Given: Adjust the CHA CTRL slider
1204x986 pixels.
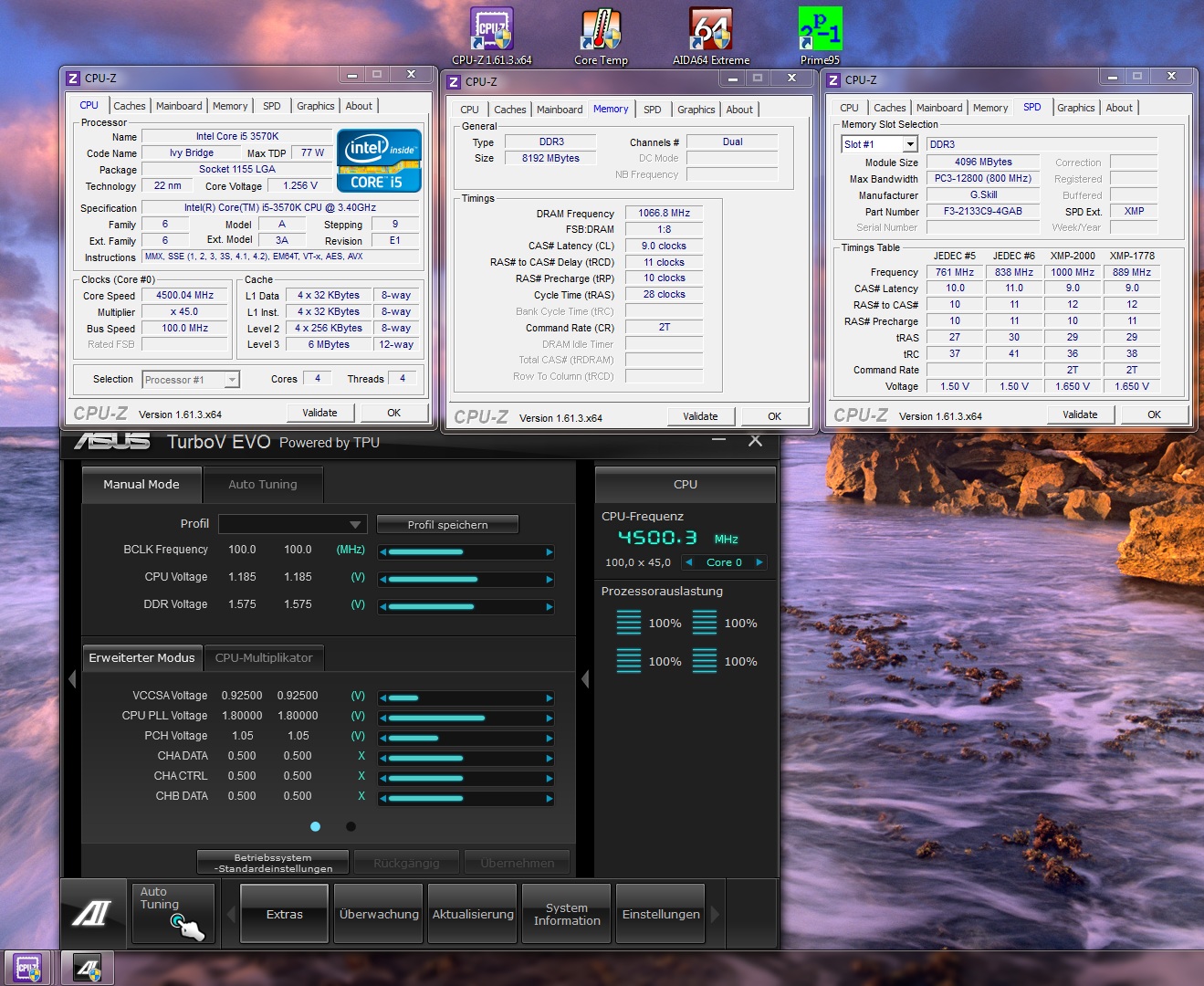Looking at the screenshot, I should 466,779.
